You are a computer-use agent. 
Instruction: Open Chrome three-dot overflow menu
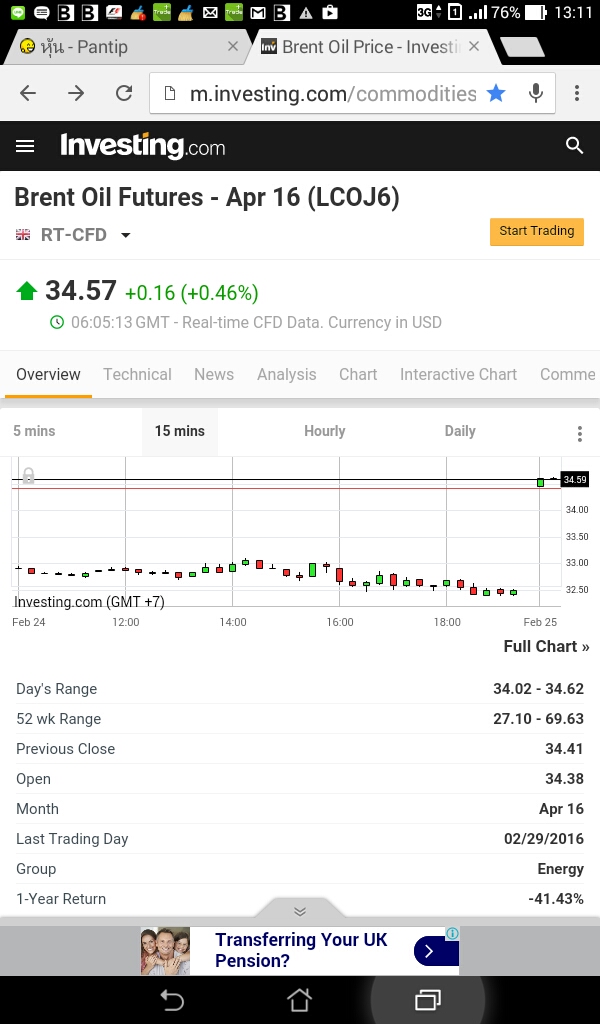(576, 93)
